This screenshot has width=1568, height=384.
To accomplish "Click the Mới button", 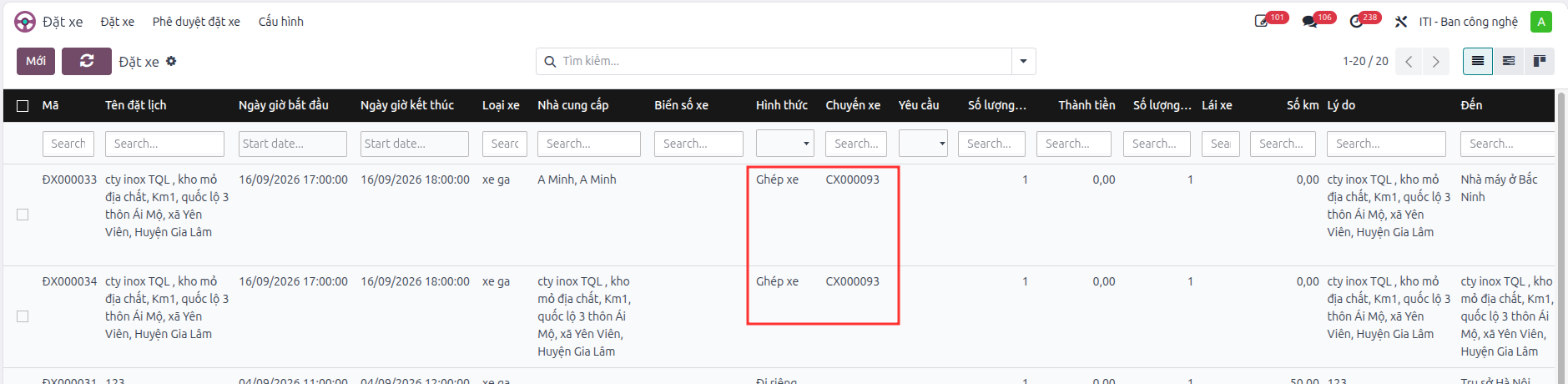I will [x=36, y=61].
